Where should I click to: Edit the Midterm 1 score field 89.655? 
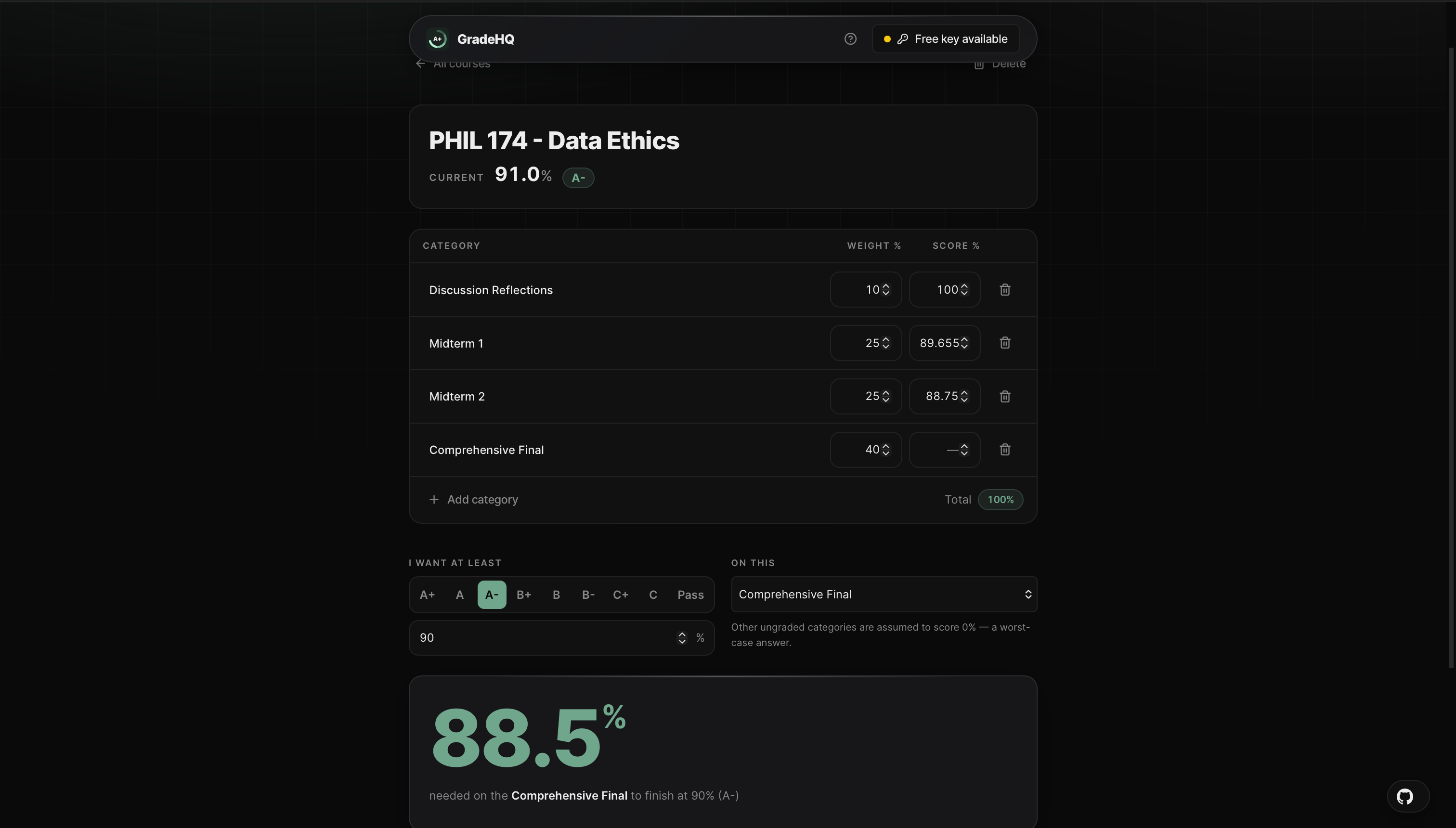coord(944,343)
